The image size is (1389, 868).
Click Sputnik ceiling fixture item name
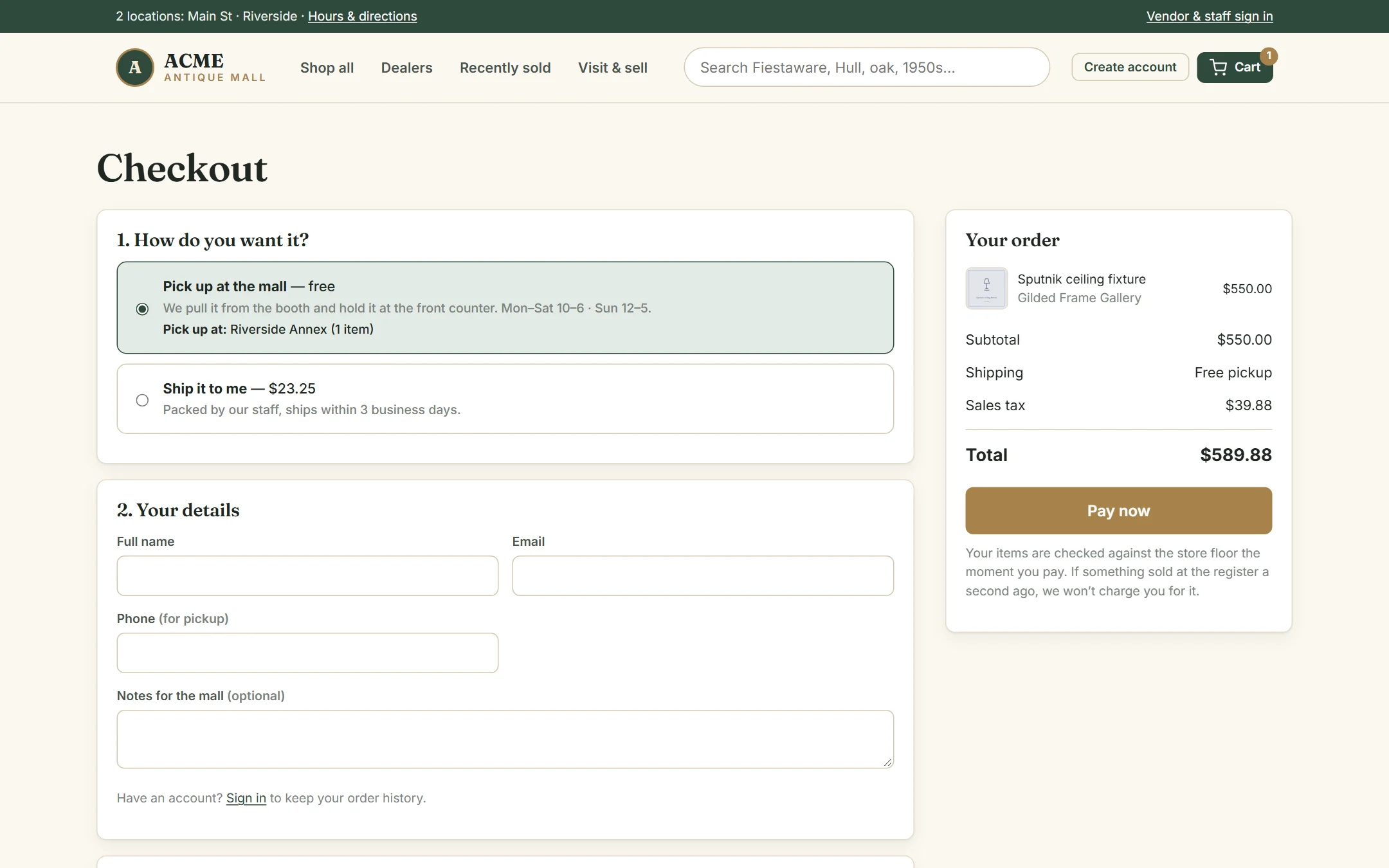coord(1081,279)
